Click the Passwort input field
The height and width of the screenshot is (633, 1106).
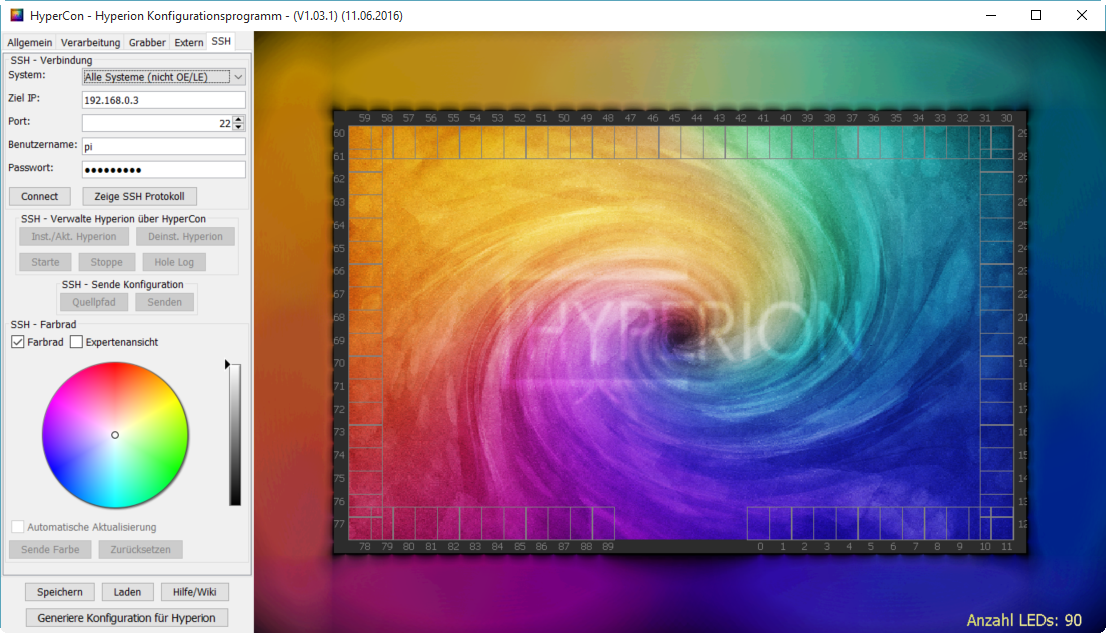point(163,169)
